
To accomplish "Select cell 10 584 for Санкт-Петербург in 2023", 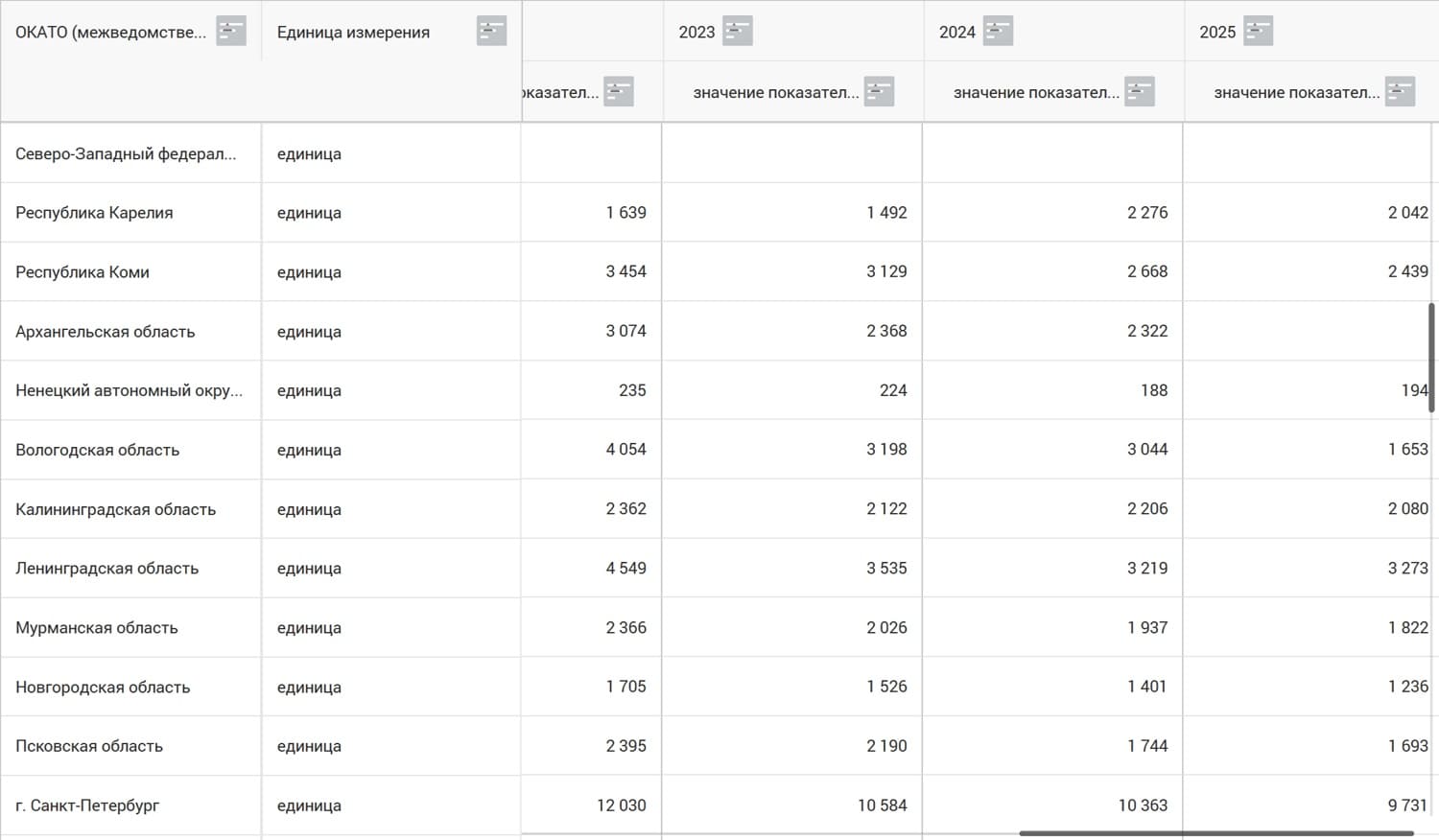I will (x=883, y=805).
